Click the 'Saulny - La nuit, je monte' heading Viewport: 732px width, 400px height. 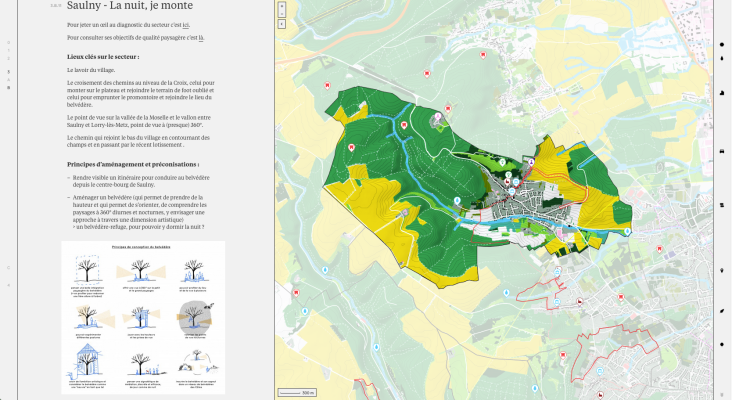click(122, 6)
